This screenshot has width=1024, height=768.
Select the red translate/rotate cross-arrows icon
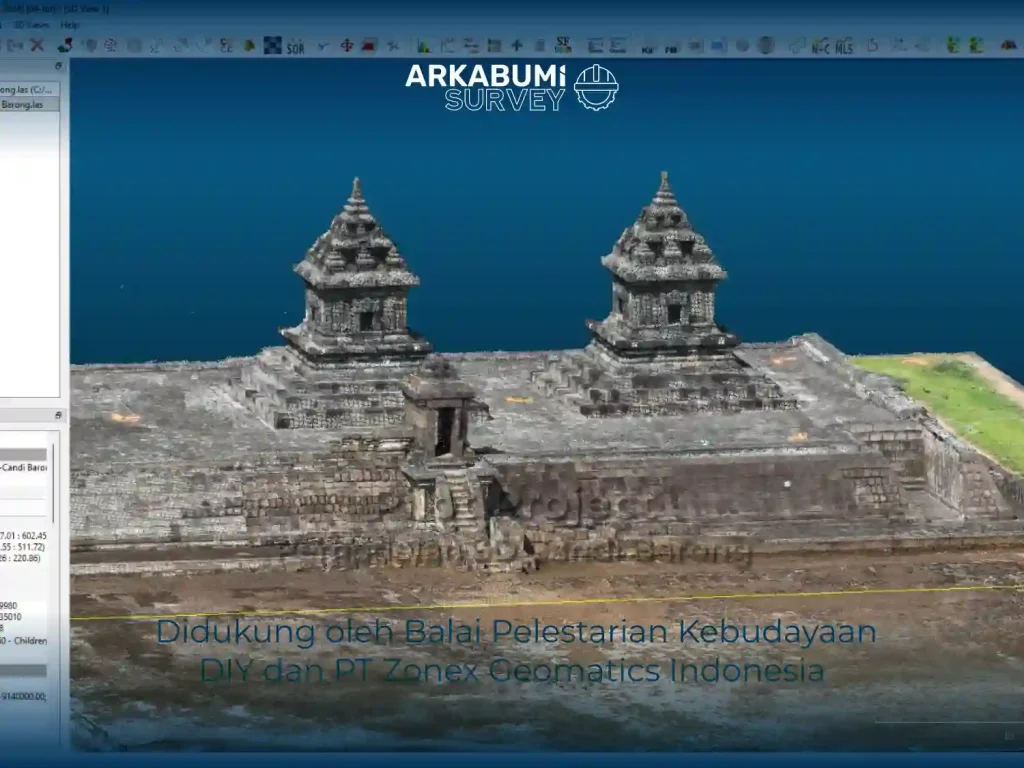tap(347, 45)
